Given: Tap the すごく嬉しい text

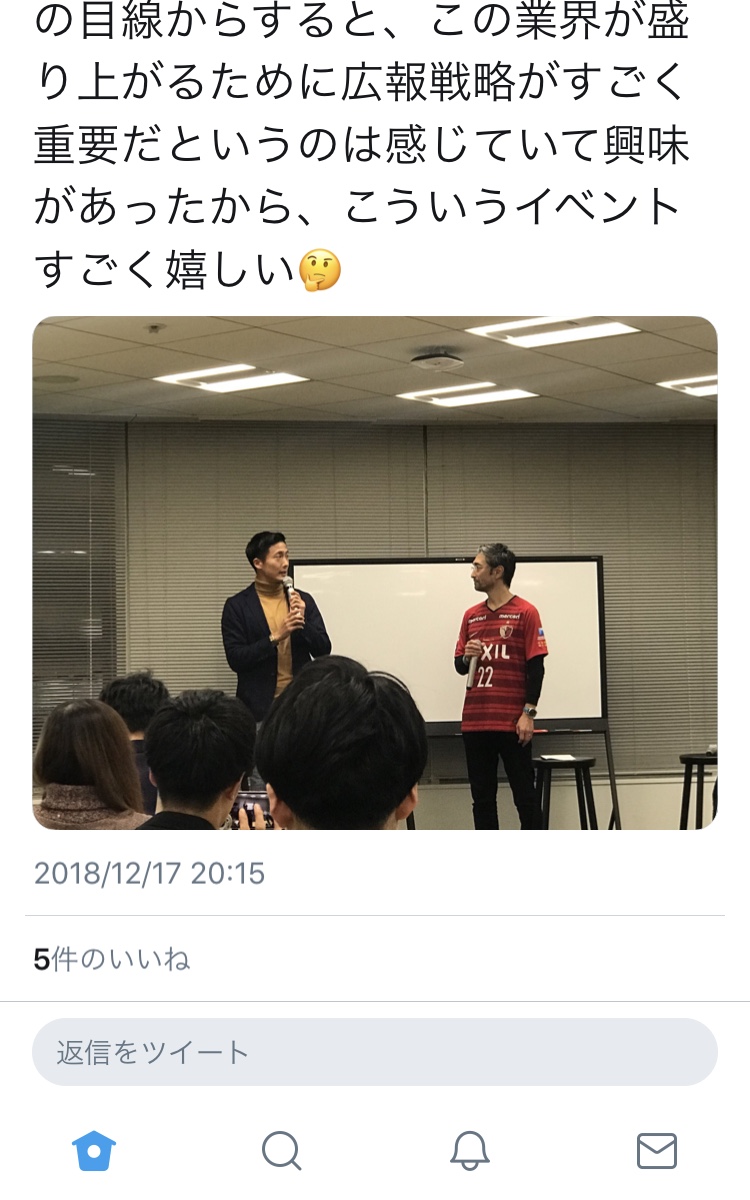Looking at the screenshot, I should tap(166, 270).
